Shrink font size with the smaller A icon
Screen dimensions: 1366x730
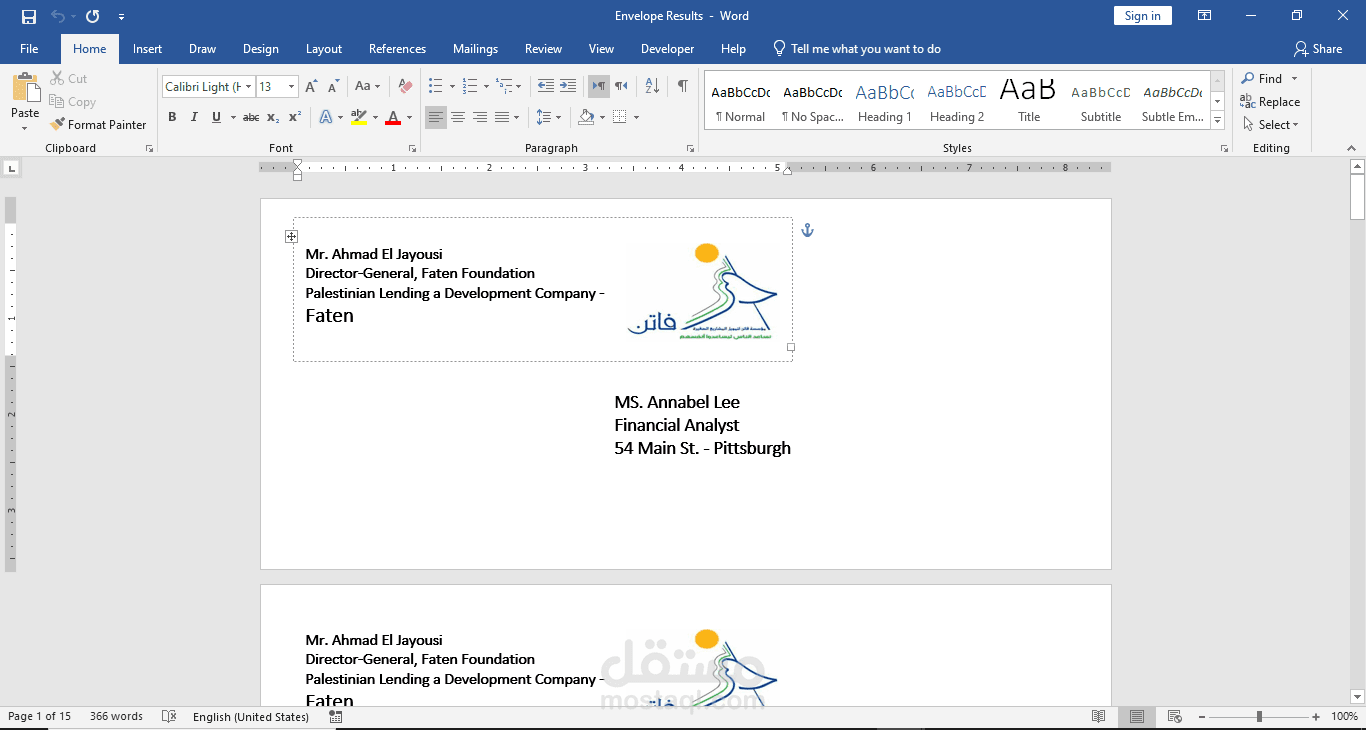(333, 87)
